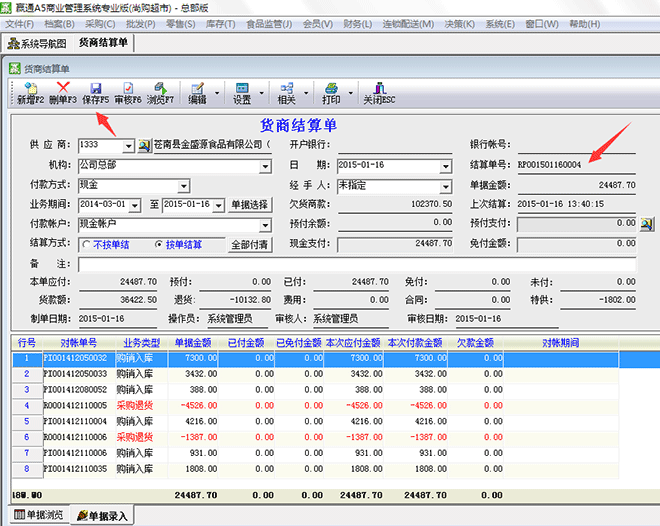Expand the 打印 toolbar dropdown arrow
The height and width of the screenshot is (526, 660).
pyautogui.click(x=351, y=93)
